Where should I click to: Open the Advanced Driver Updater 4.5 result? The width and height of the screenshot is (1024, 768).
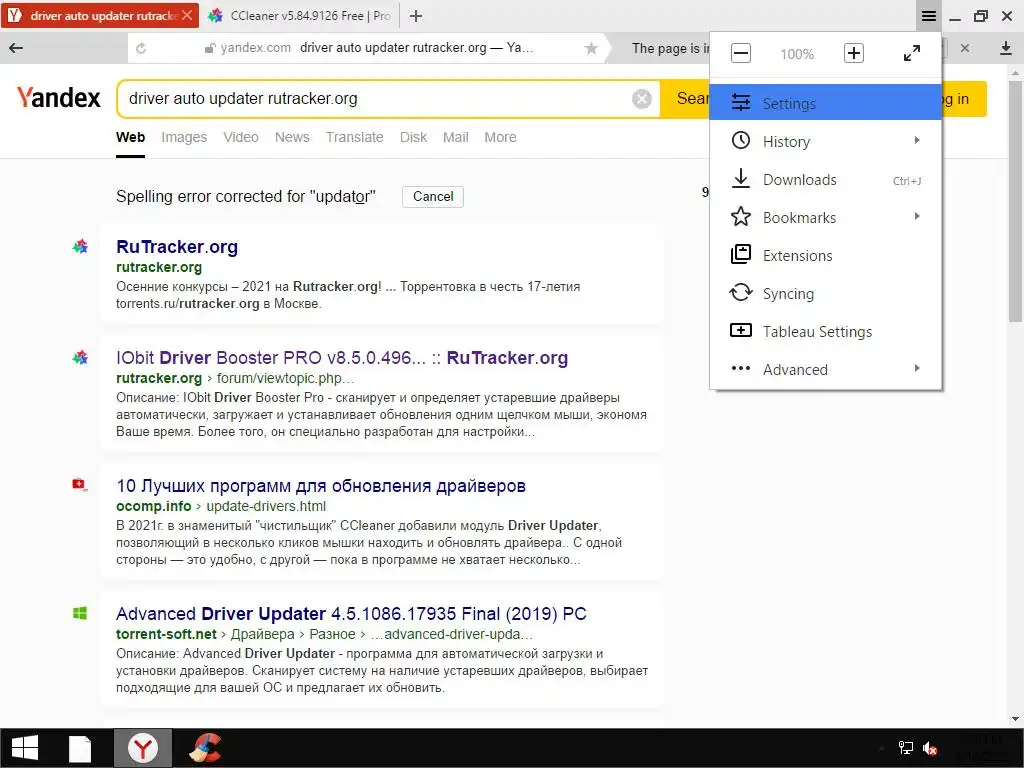351,614
